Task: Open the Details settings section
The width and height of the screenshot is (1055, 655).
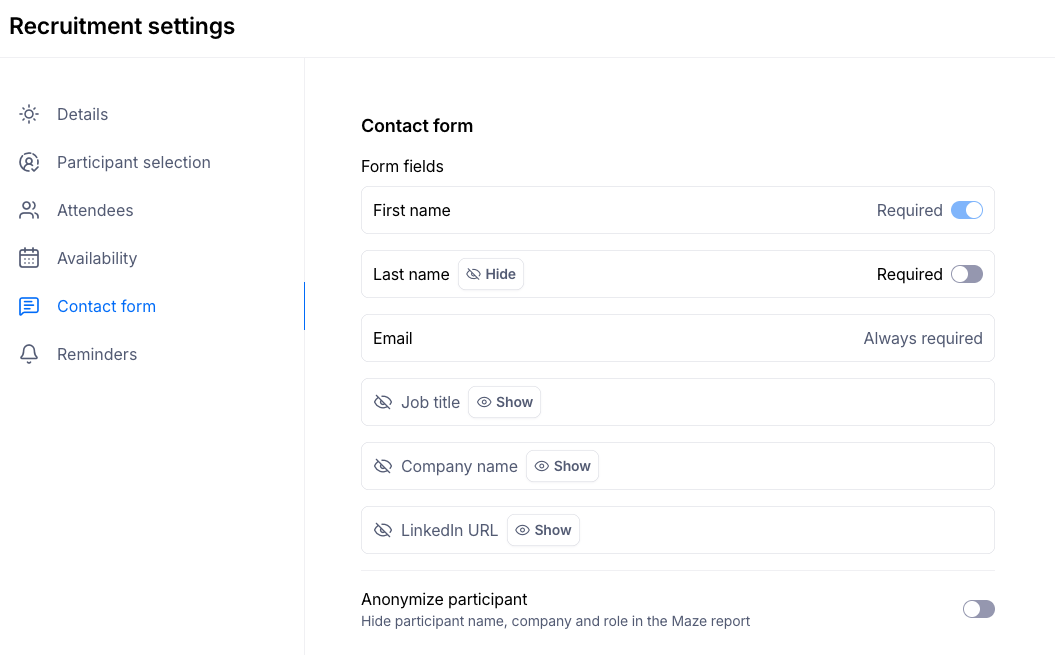Action: [x=82, y=114]
